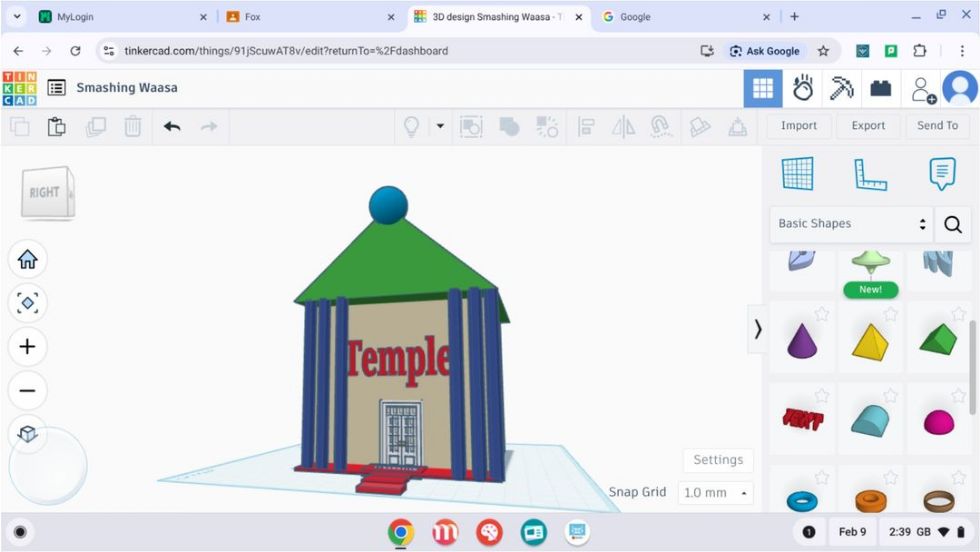The width and height of the screenshot is (980, 552).
Task: Collapse the shapes panel with chevron
Action: (757, 328)
